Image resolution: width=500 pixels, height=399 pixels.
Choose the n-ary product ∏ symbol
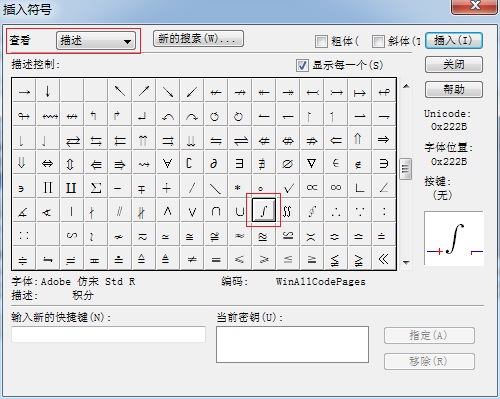(x=48, y=187)
